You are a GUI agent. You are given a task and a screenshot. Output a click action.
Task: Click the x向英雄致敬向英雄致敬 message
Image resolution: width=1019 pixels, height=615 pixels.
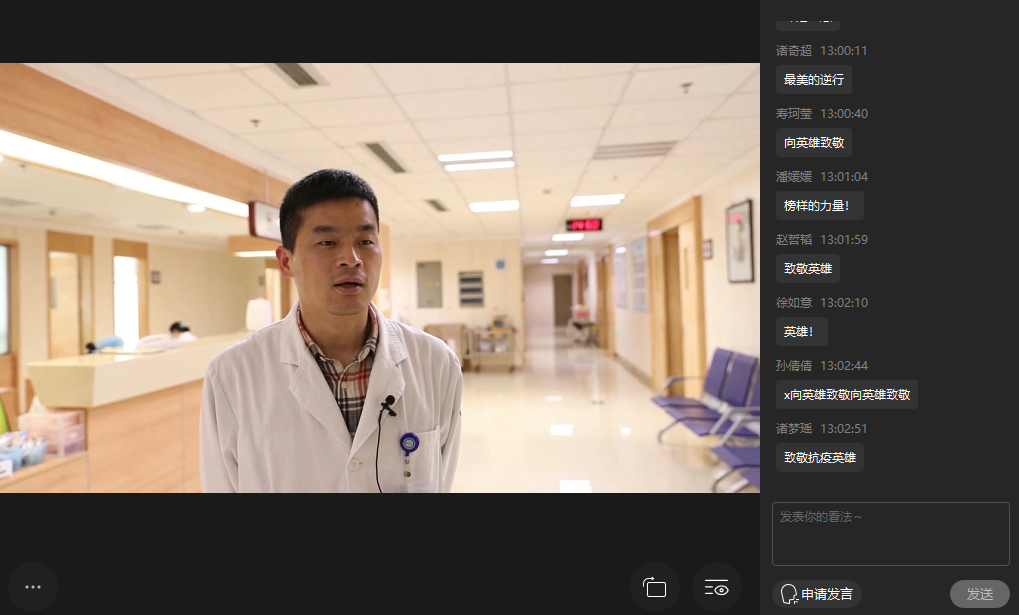click(846, 395)
